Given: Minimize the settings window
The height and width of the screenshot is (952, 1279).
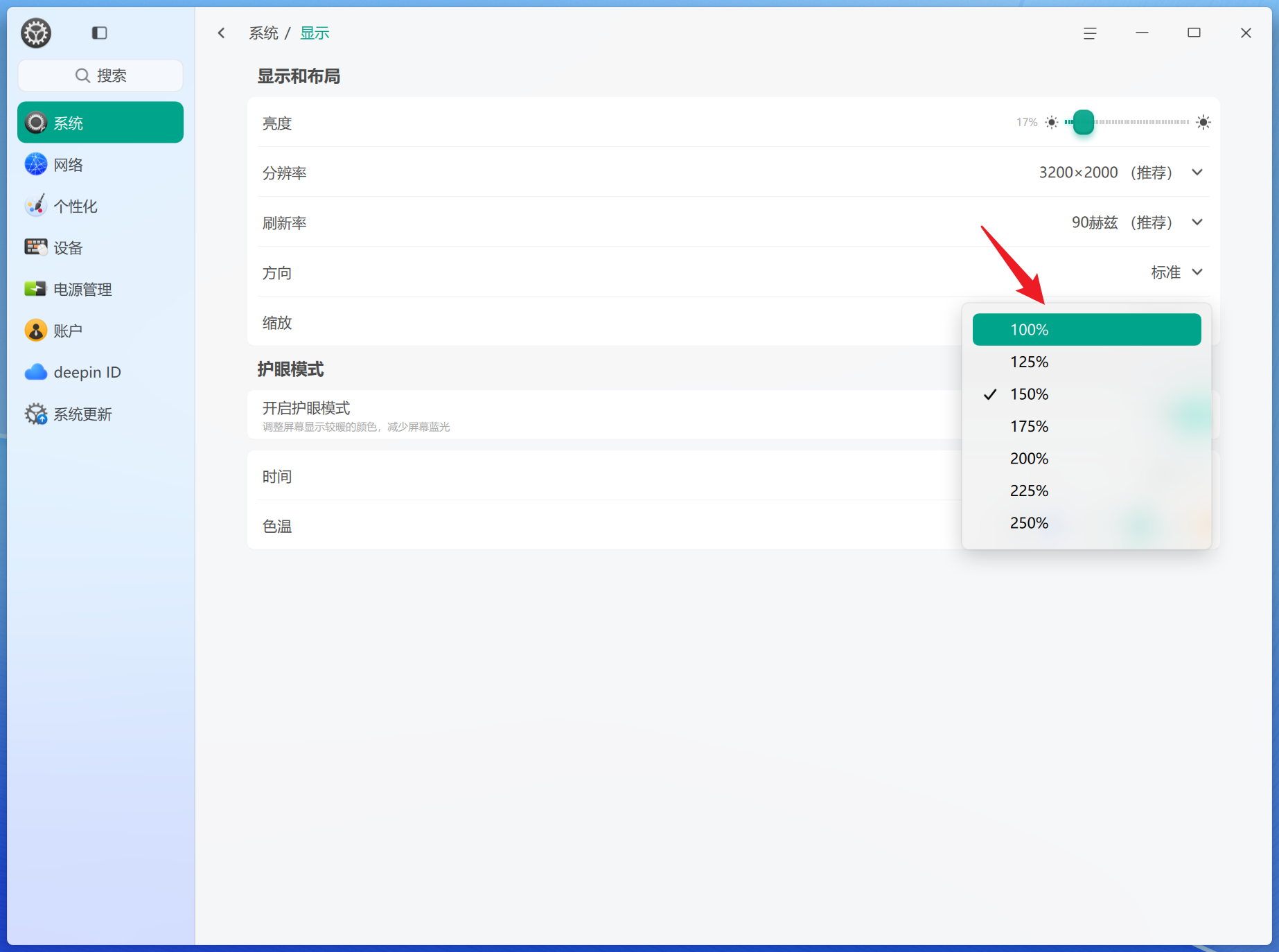Looking at the screenshot, I should tap(1142, 33).
